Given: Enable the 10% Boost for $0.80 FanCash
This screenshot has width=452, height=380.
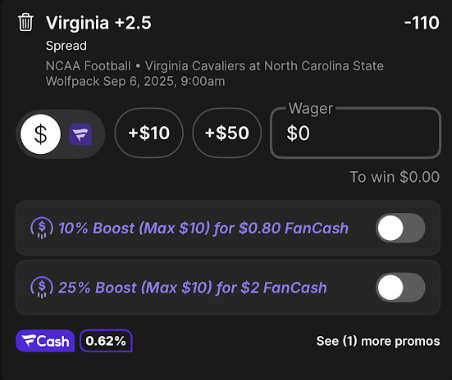Looking at the screenshot, I should pyautogui.click(x=401, y=228).
